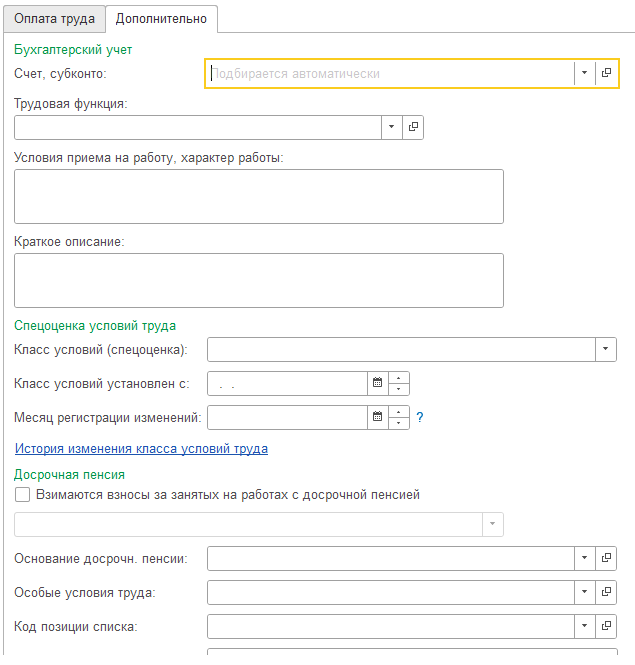
Task: Switch to the Оплата труда tab
Action: coord(54,19)
